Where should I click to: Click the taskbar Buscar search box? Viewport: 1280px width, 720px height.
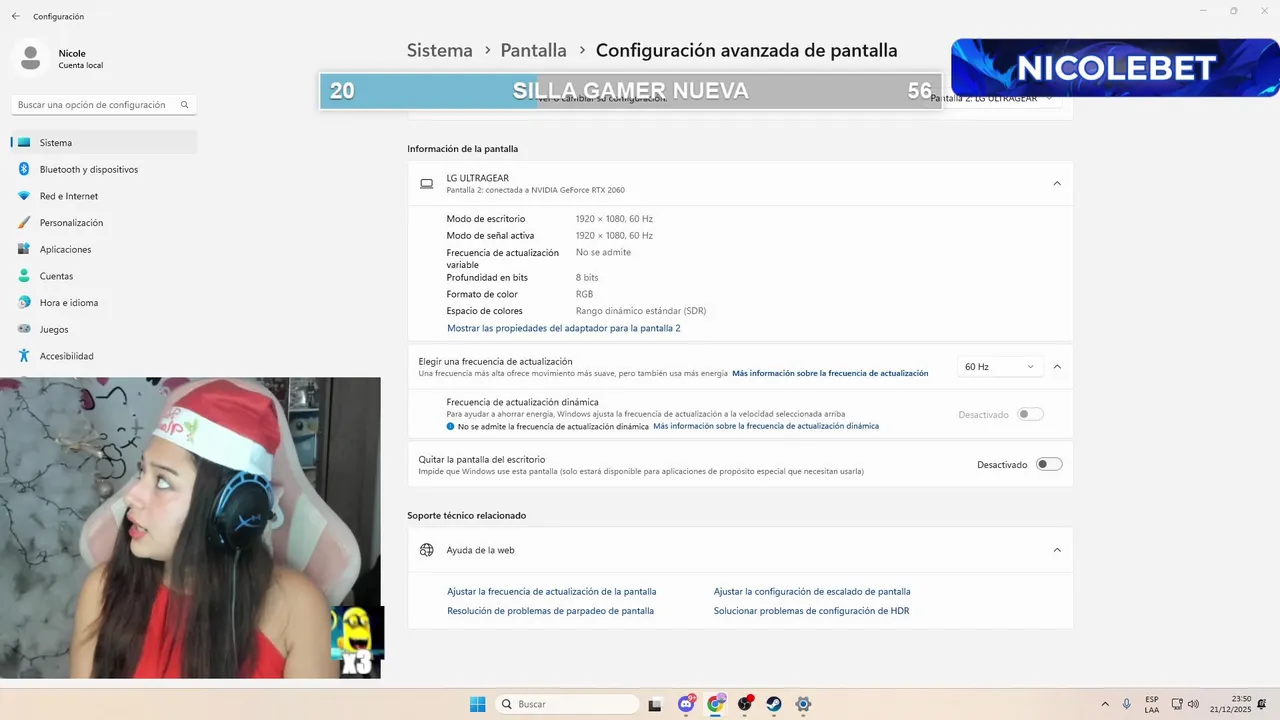[x=567, y=704]
